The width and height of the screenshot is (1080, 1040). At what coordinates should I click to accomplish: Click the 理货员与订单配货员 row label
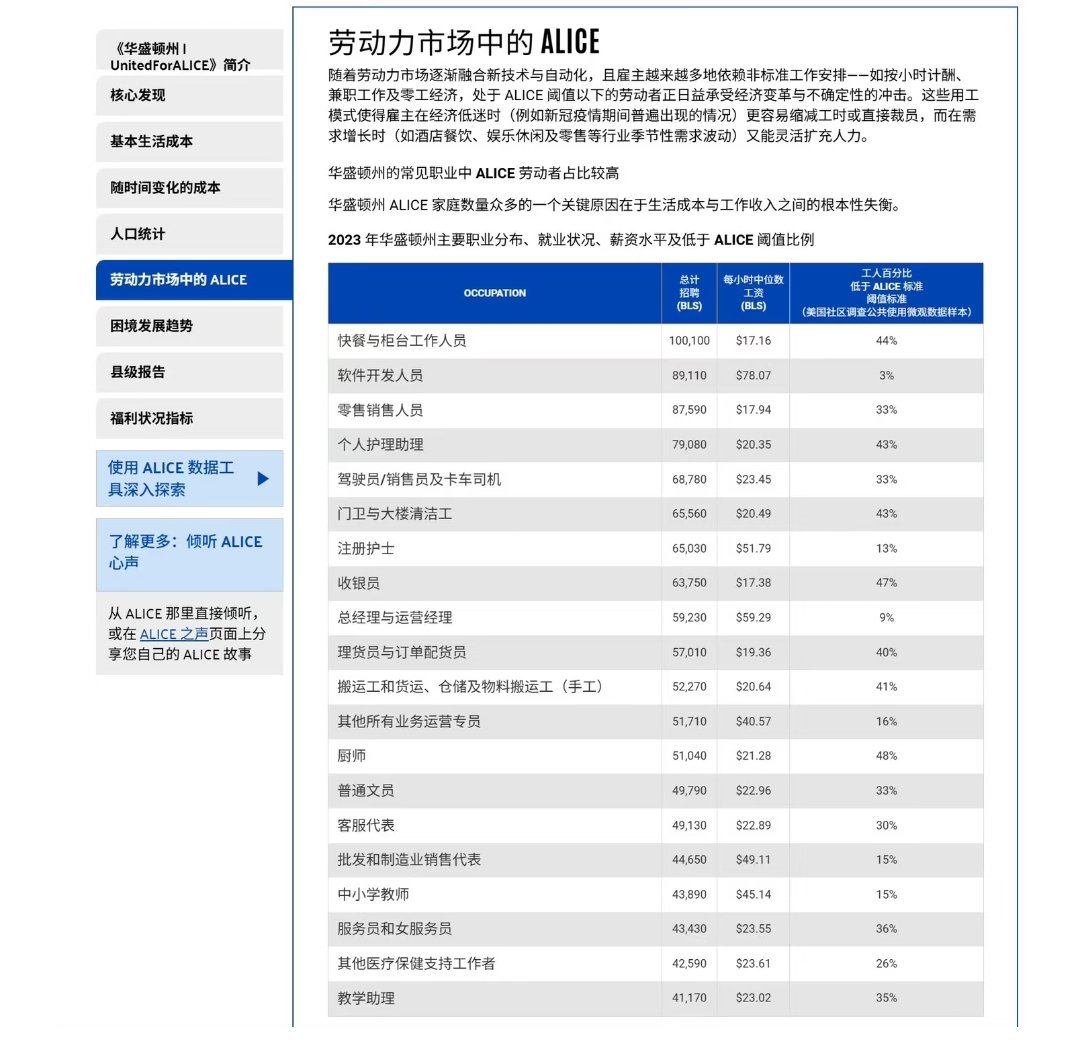(402, 652)
